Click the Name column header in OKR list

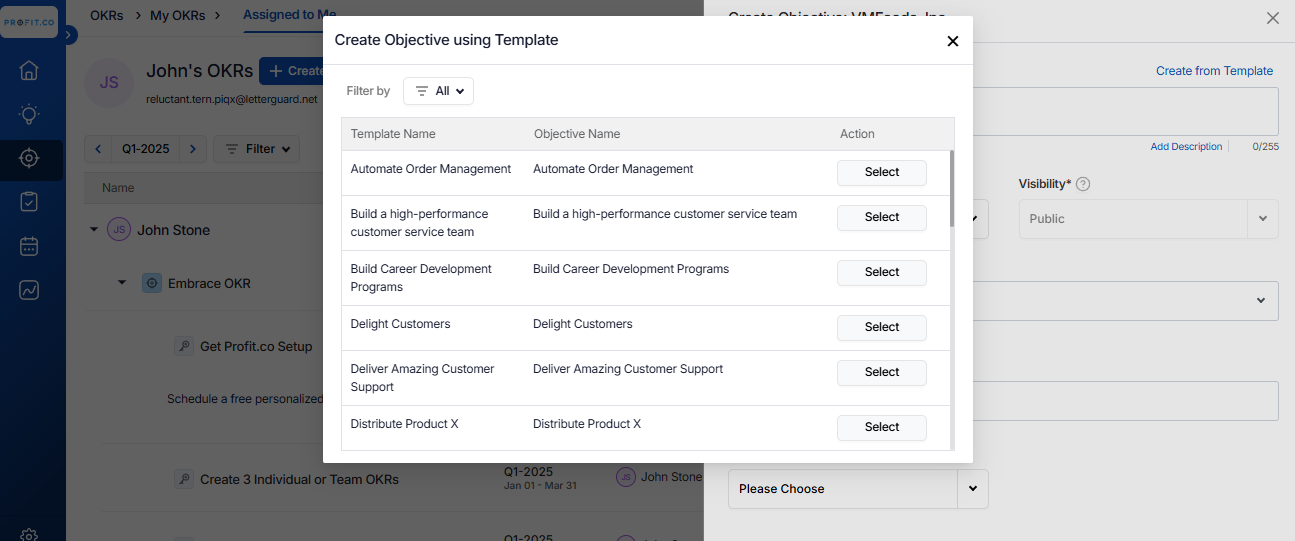pyautogui.click(x=118, y=188)
